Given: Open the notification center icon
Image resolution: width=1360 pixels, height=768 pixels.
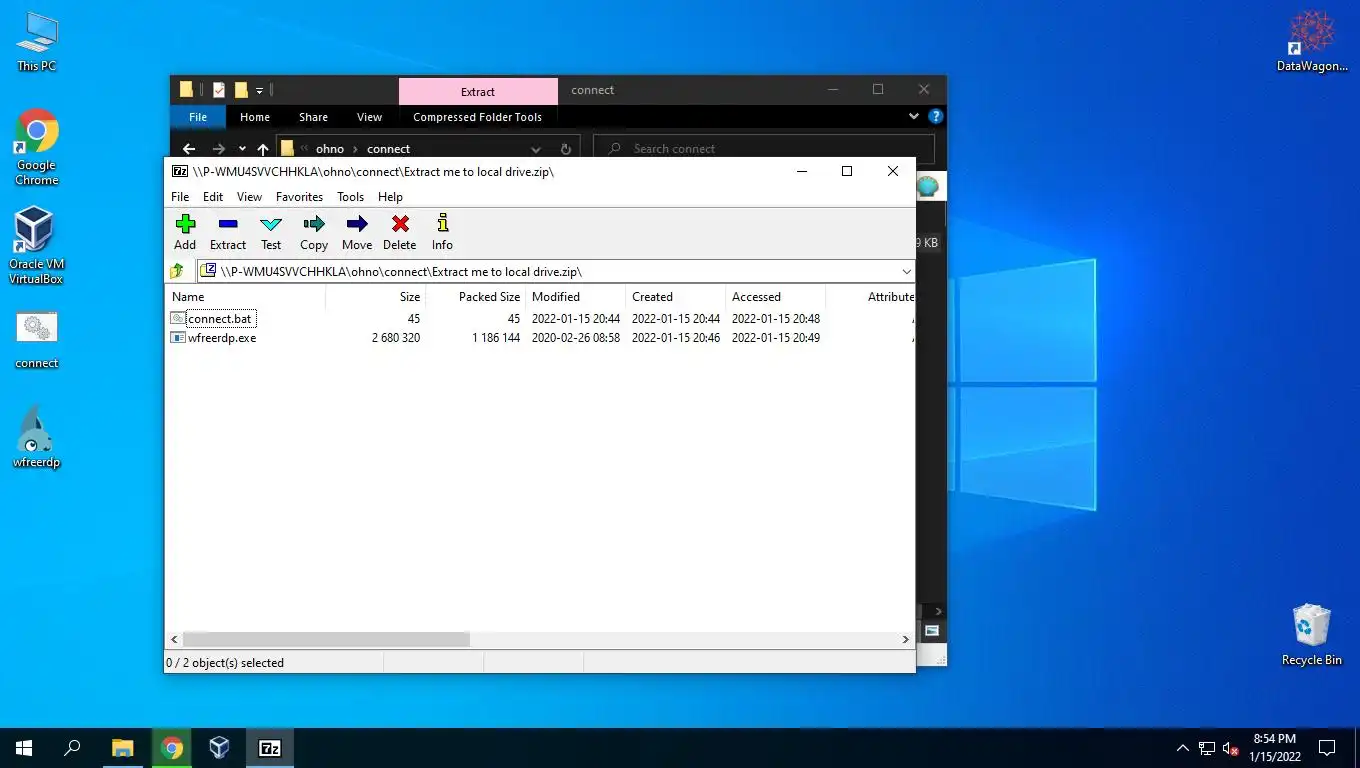Looking at the screenshot, I should coord(1327,748).
